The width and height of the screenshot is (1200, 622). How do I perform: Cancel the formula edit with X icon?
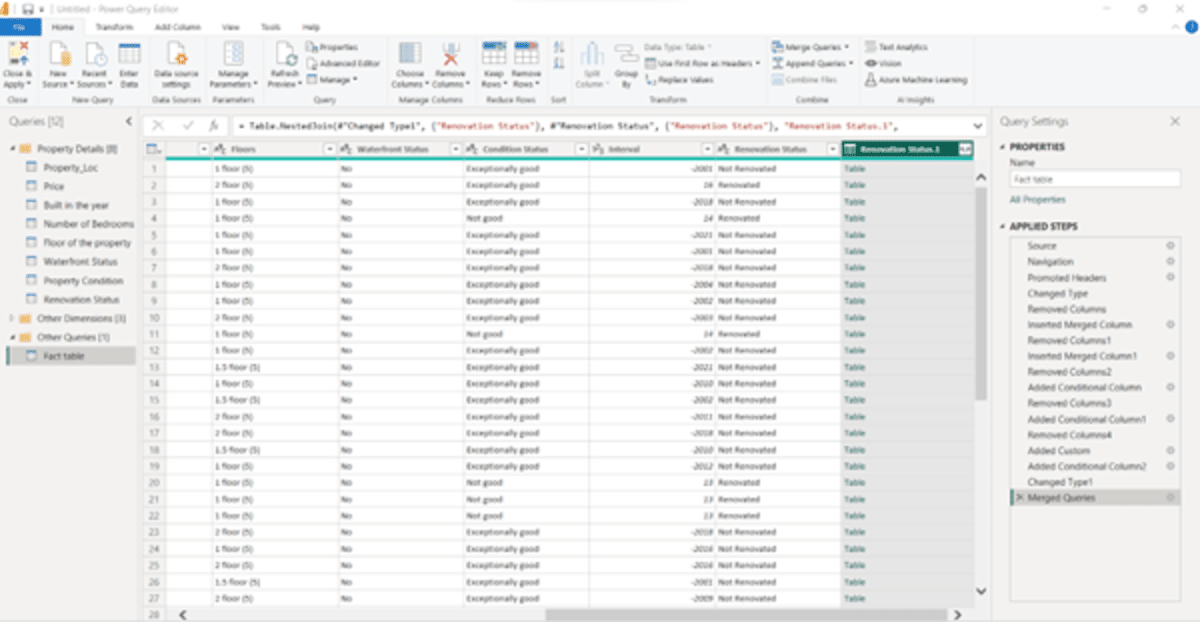click(x=160, y=126)
